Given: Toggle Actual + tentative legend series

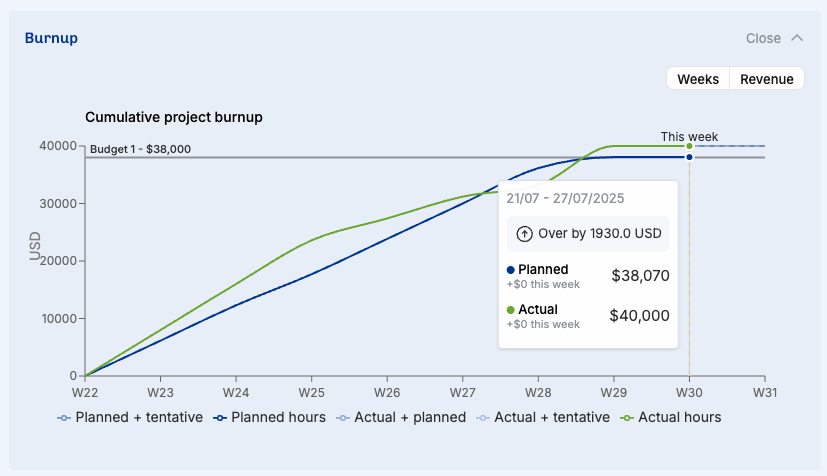Looking at the screenshot, I should coord(543,417).
